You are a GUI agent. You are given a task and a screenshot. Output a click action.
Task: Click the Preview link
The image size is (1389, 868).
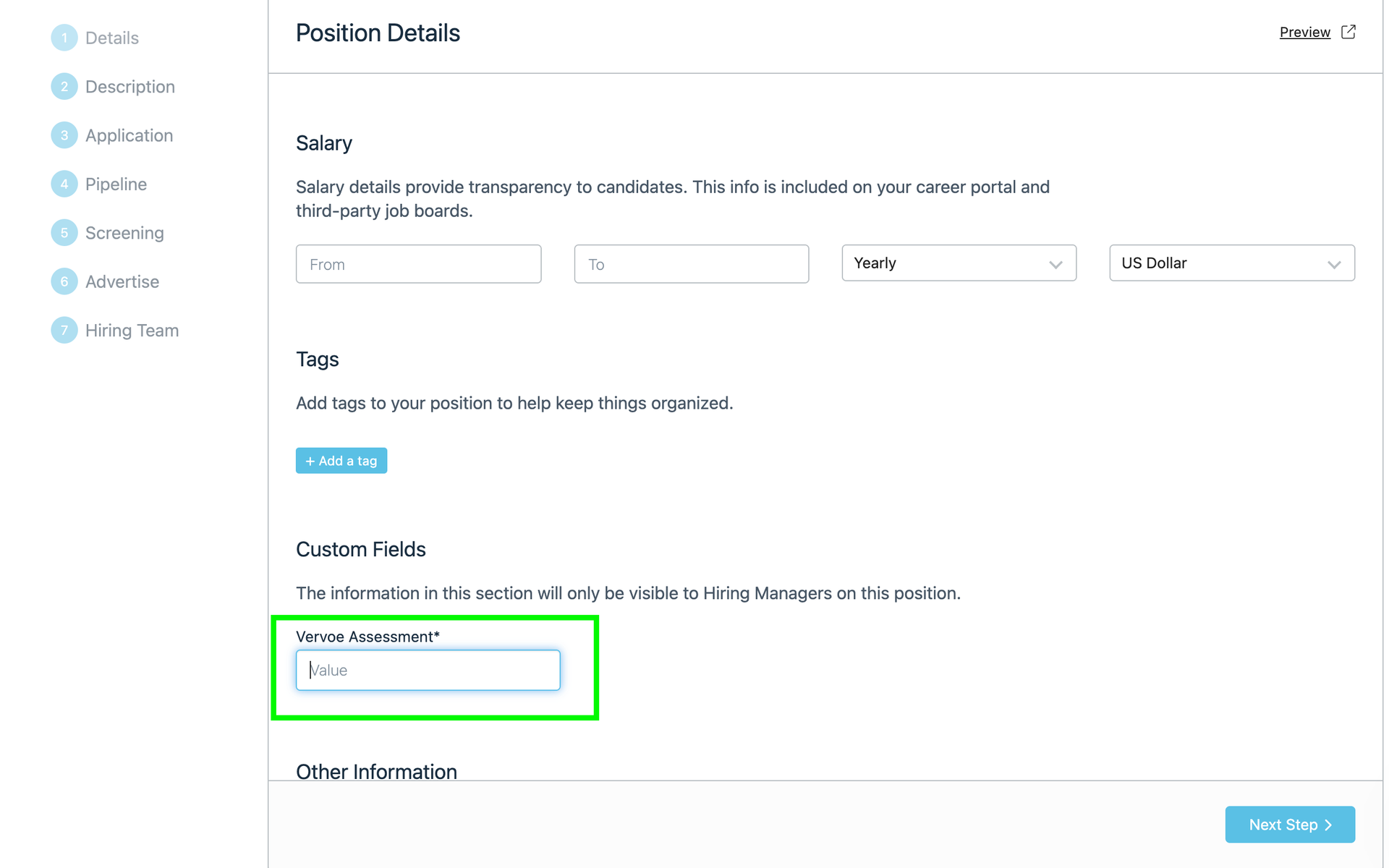[1304, 32]
